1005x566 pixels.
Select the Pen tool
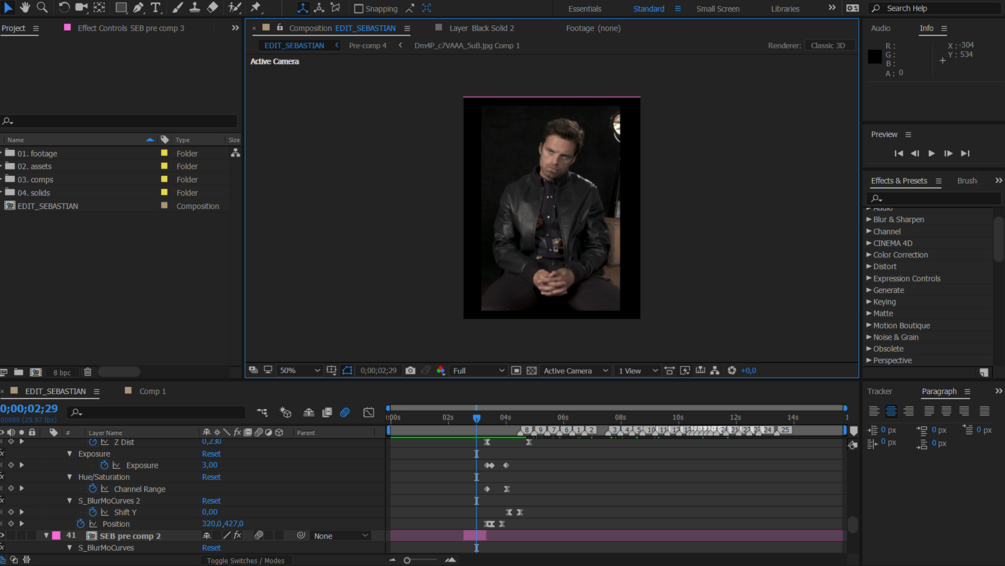click(x=138, y=8)
